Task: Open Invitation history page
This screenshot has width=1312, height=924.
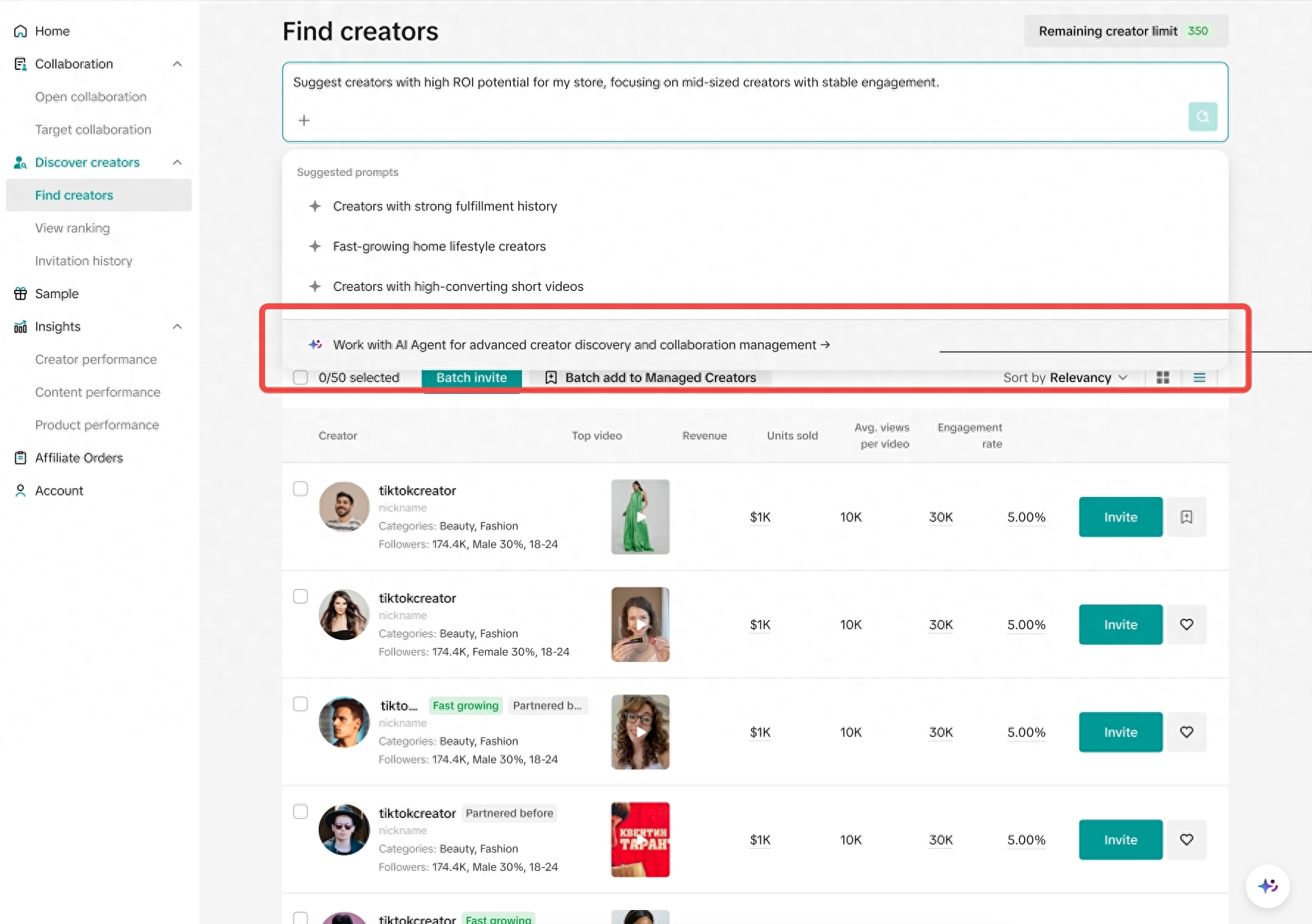Action: coord(83,261)
